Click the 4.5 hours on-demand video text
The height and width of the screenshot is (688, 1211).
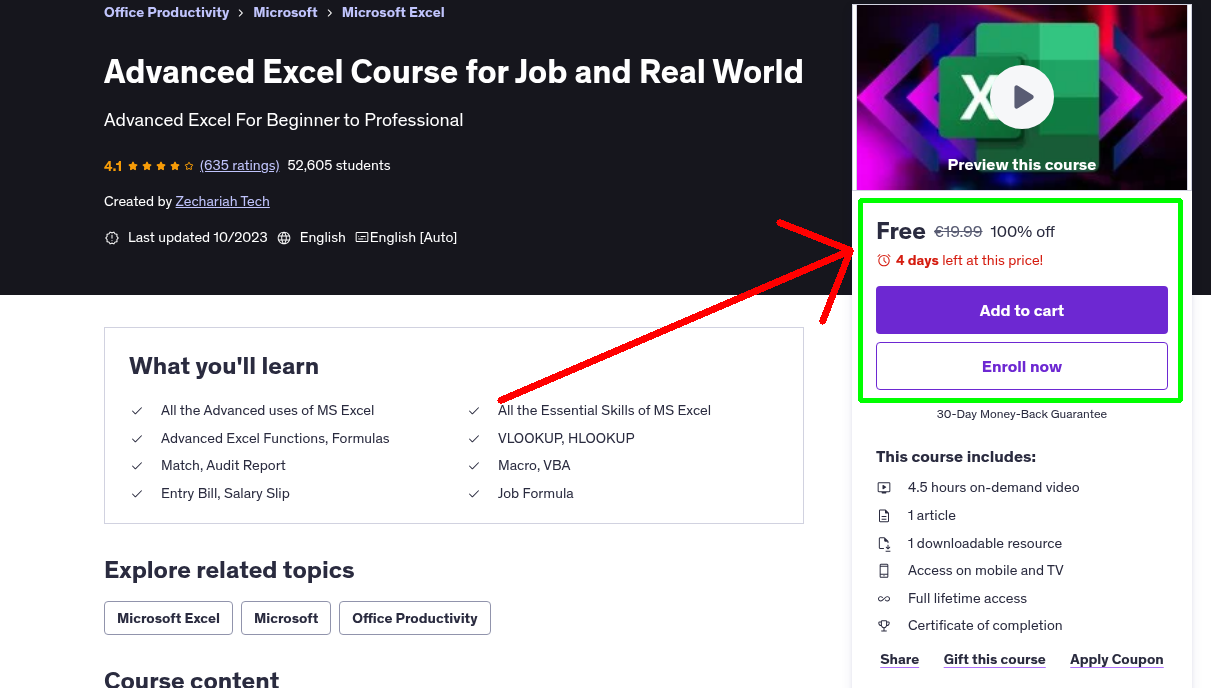point(994,488)
